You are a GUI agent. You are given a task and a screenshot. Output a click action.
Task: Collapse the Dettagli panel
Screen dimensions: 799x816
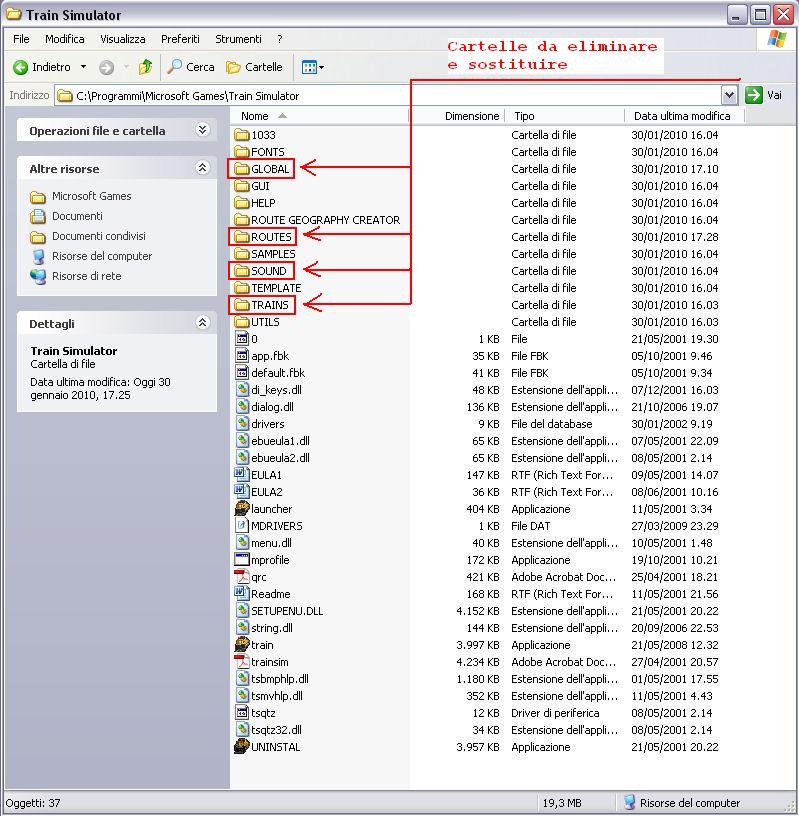(202, 323)
